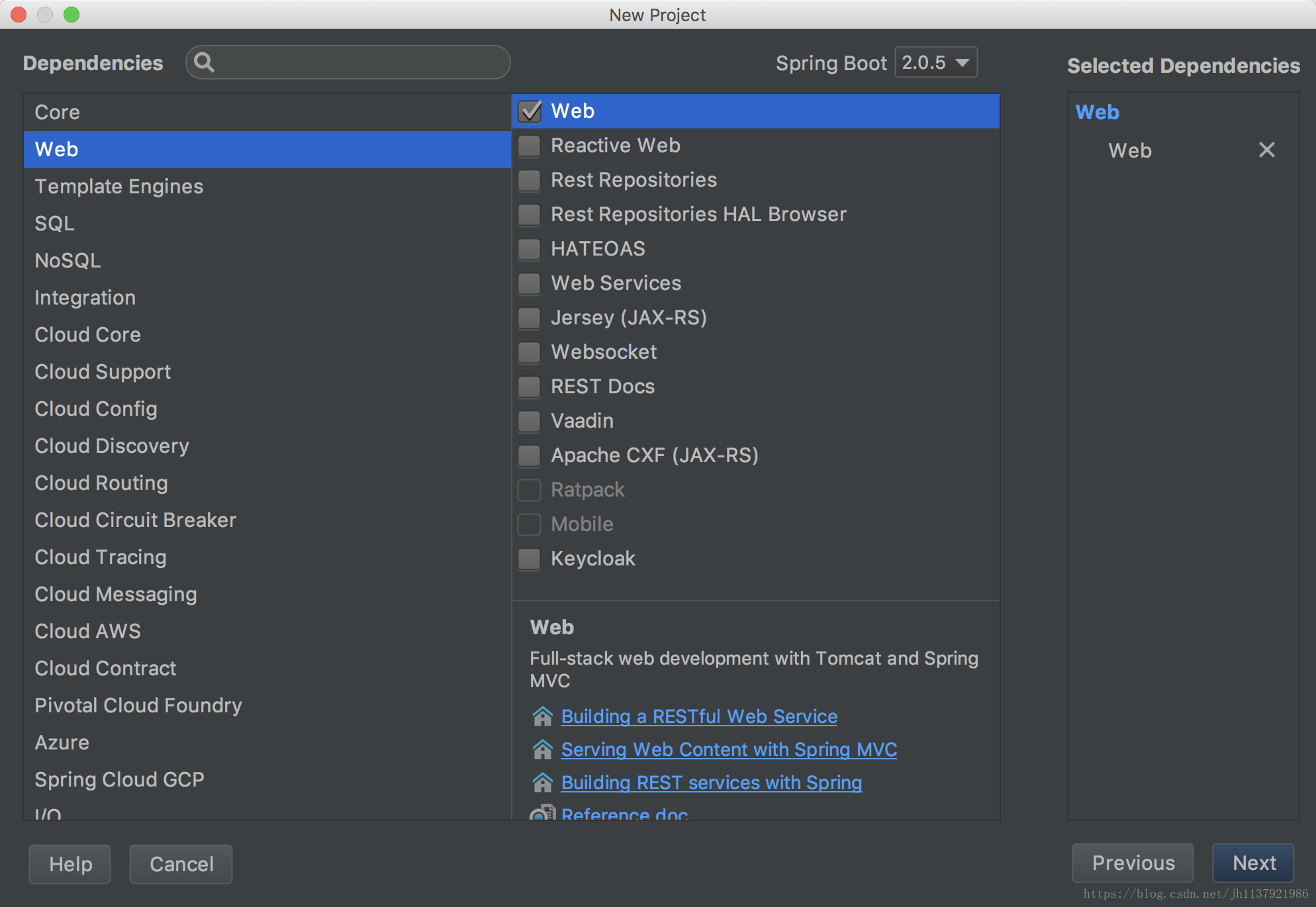Viewport: 1316px width, 907px height.
Task: Select the Integration category
Action: click(267, 298)
